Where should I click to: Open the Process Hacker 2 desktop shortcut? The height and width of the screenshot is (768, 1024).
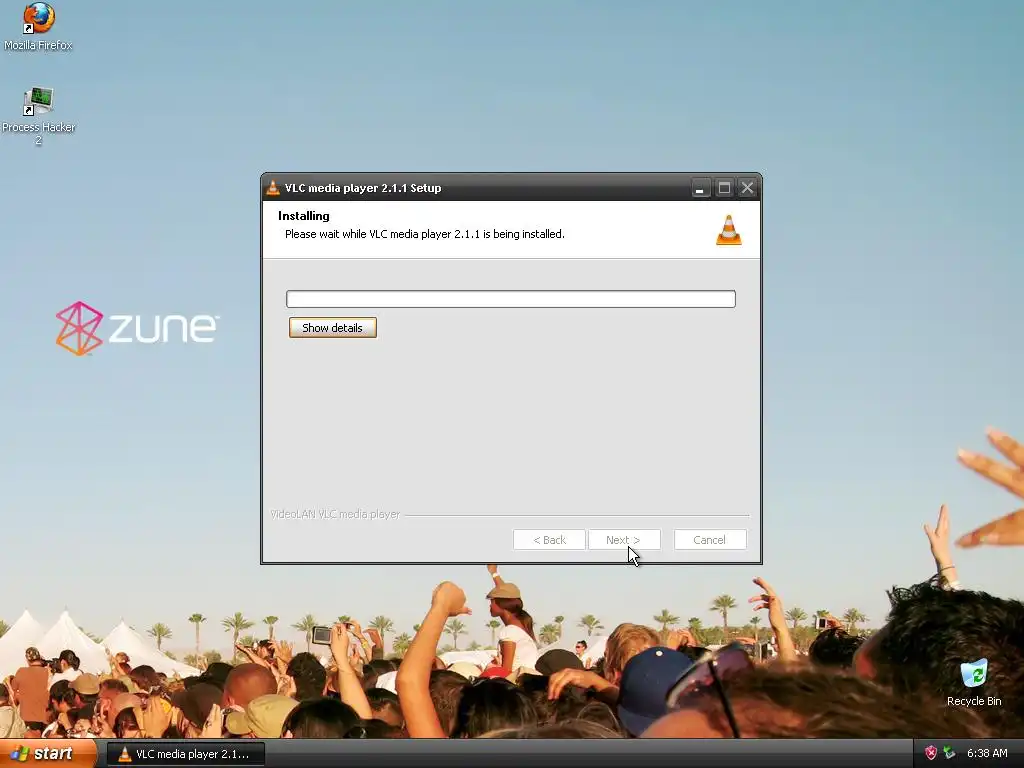[x=38, y=116]
